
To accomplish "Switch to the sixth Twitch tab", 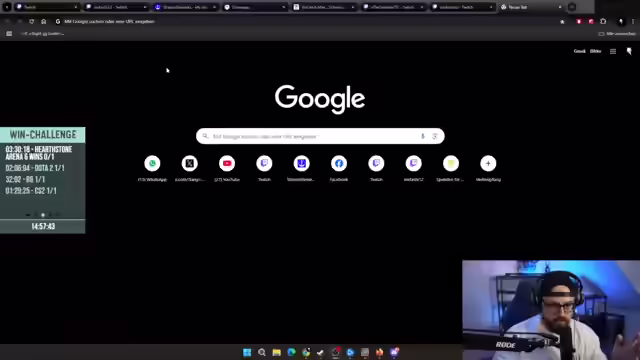I will tap(393, 7).
